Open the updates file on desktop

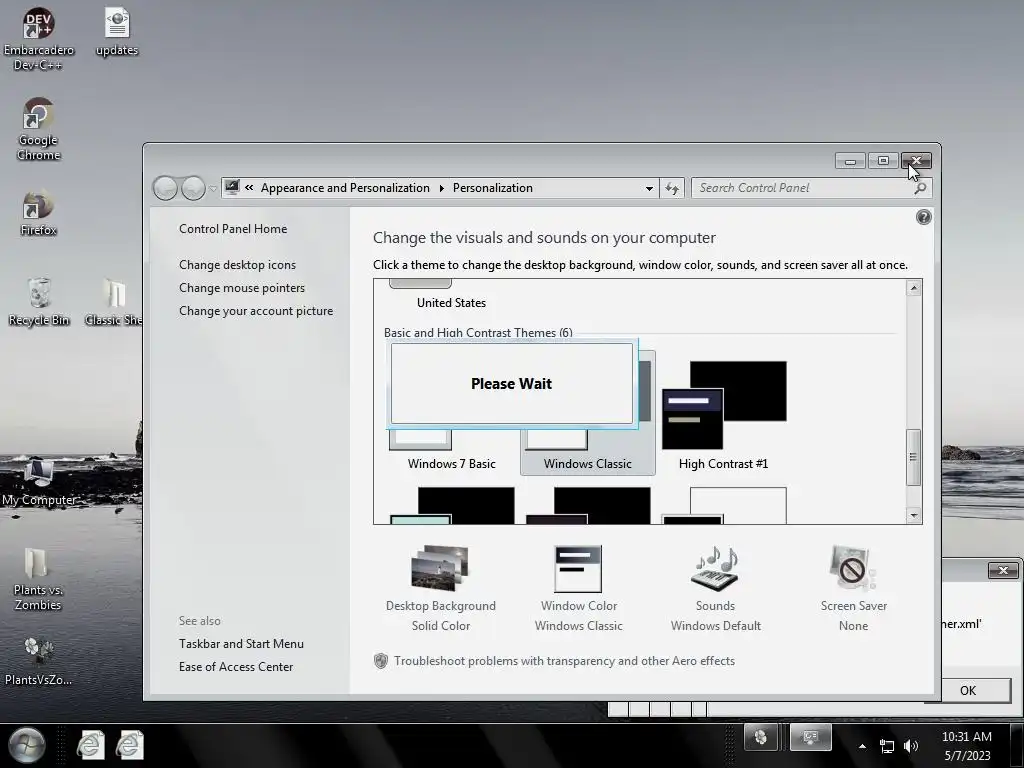(117, 31)
